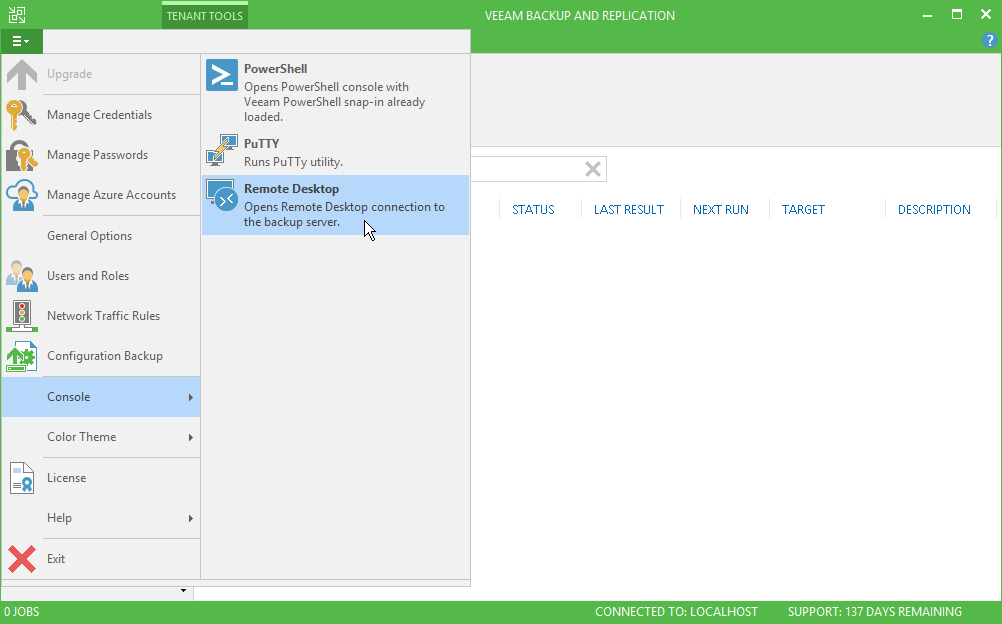Click 'CONNECTED TO: LOCALHOST' in status bar

(x=676, y=612)
